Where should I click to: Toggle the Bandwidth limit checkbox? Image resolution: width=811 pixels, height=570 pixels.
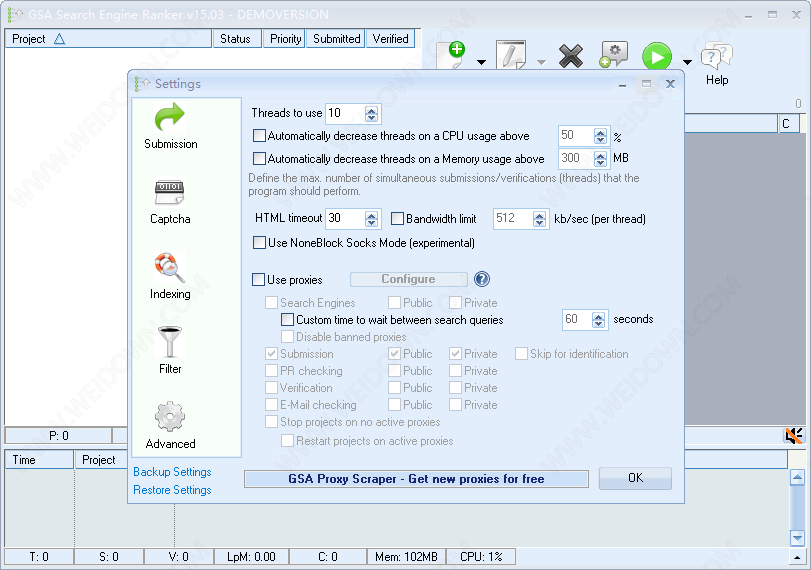pyautogui.click(x=397, y=219)
